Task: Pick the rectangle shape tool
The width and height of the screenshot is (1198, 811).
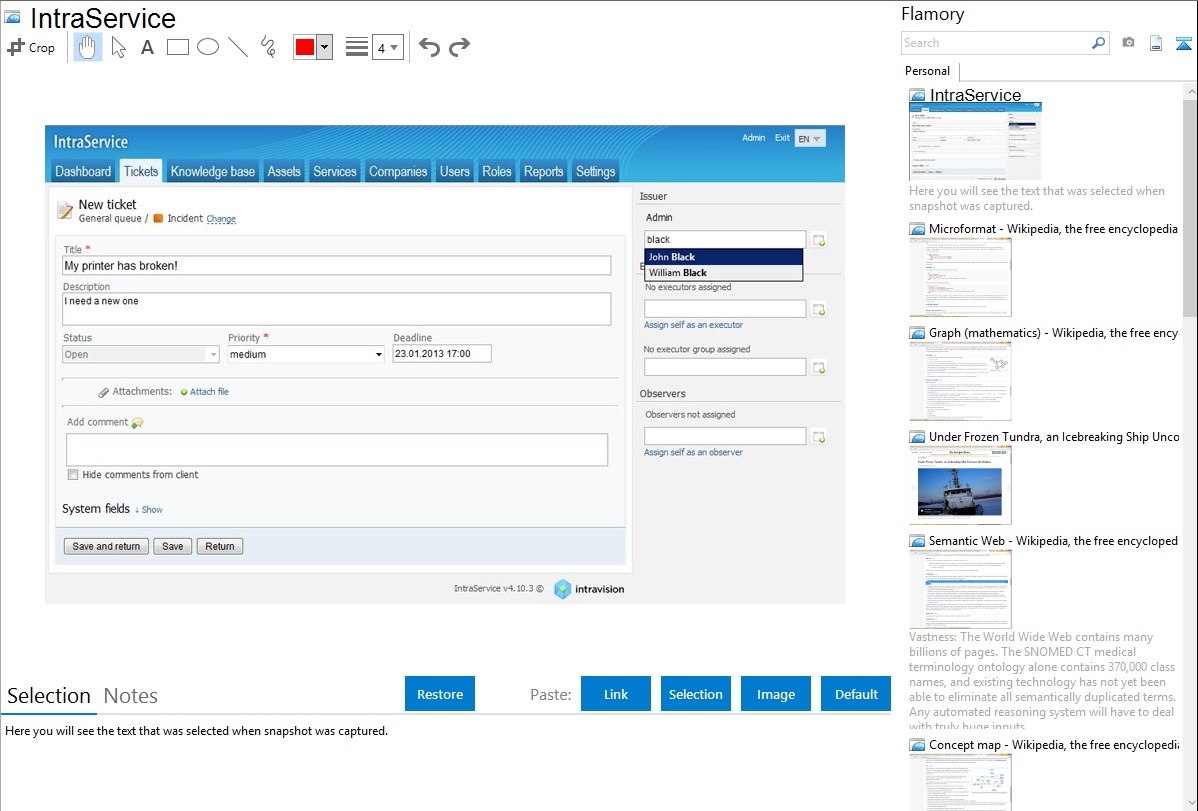Action: [x=178, y=47]
